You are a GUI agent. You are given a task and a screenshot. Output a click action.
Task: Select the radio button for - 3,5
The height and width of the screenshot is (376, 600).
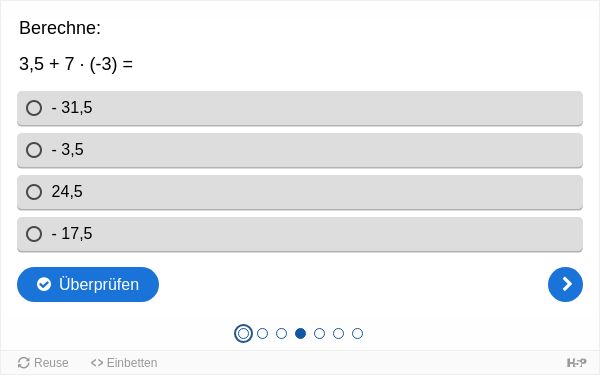point(34,150)
